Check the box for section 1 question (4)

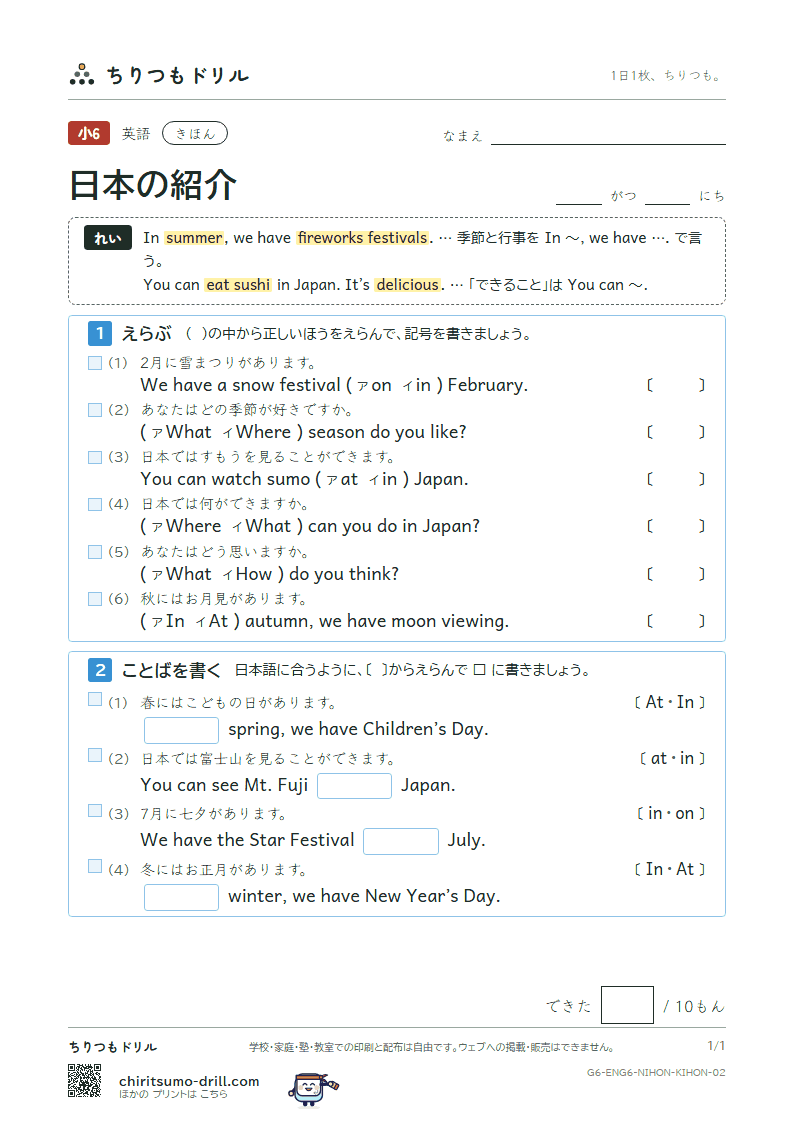(x=95, y=504)
